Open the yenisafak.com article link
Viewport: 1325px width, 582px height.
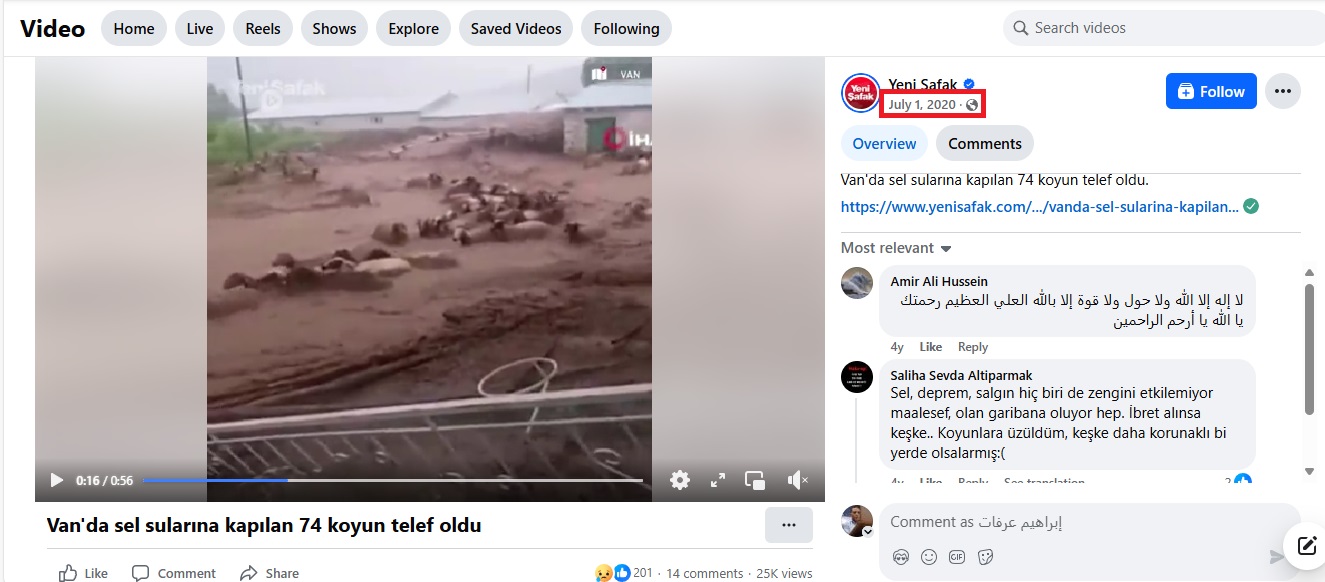click(x=1040, y=207)
